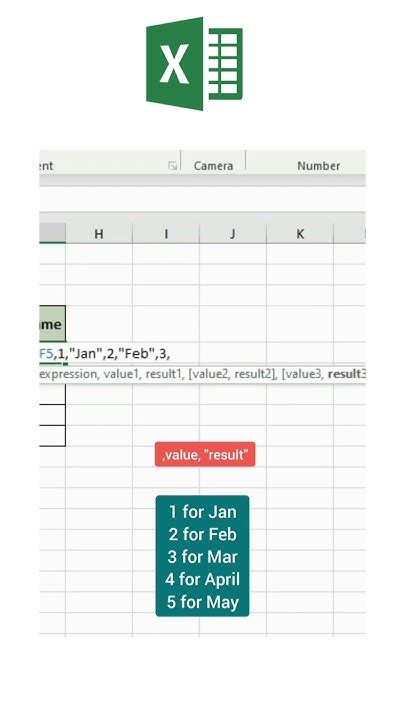Select the Camera ribbon group label
This screenshot has height=720, width=405.
[x=213, y=166]
